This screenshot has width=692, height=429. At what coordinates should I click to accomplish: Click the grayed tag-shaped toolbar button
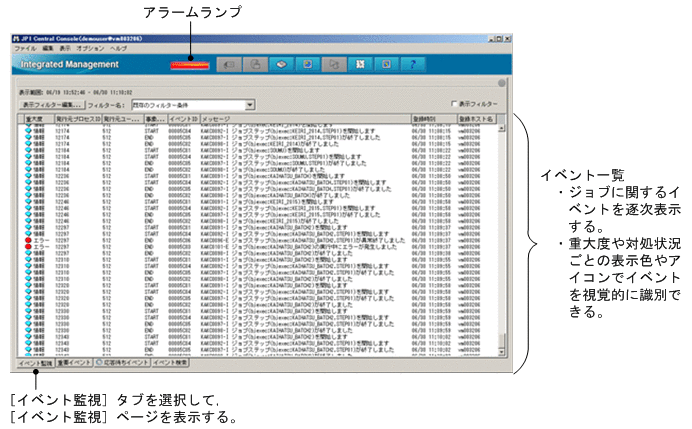[x=229, y=64]
